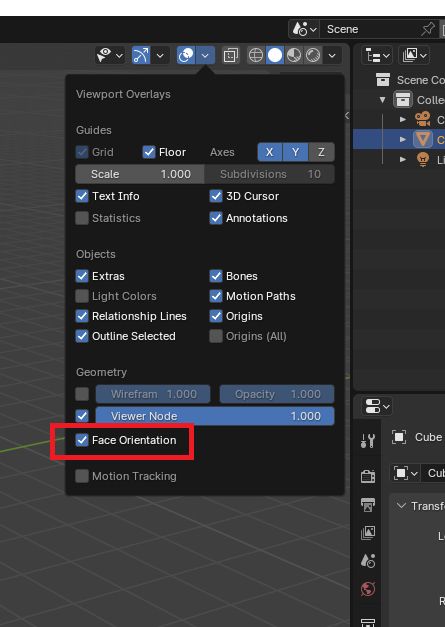
Task: Toggle the X axis button
Action: tap(270, 152)
